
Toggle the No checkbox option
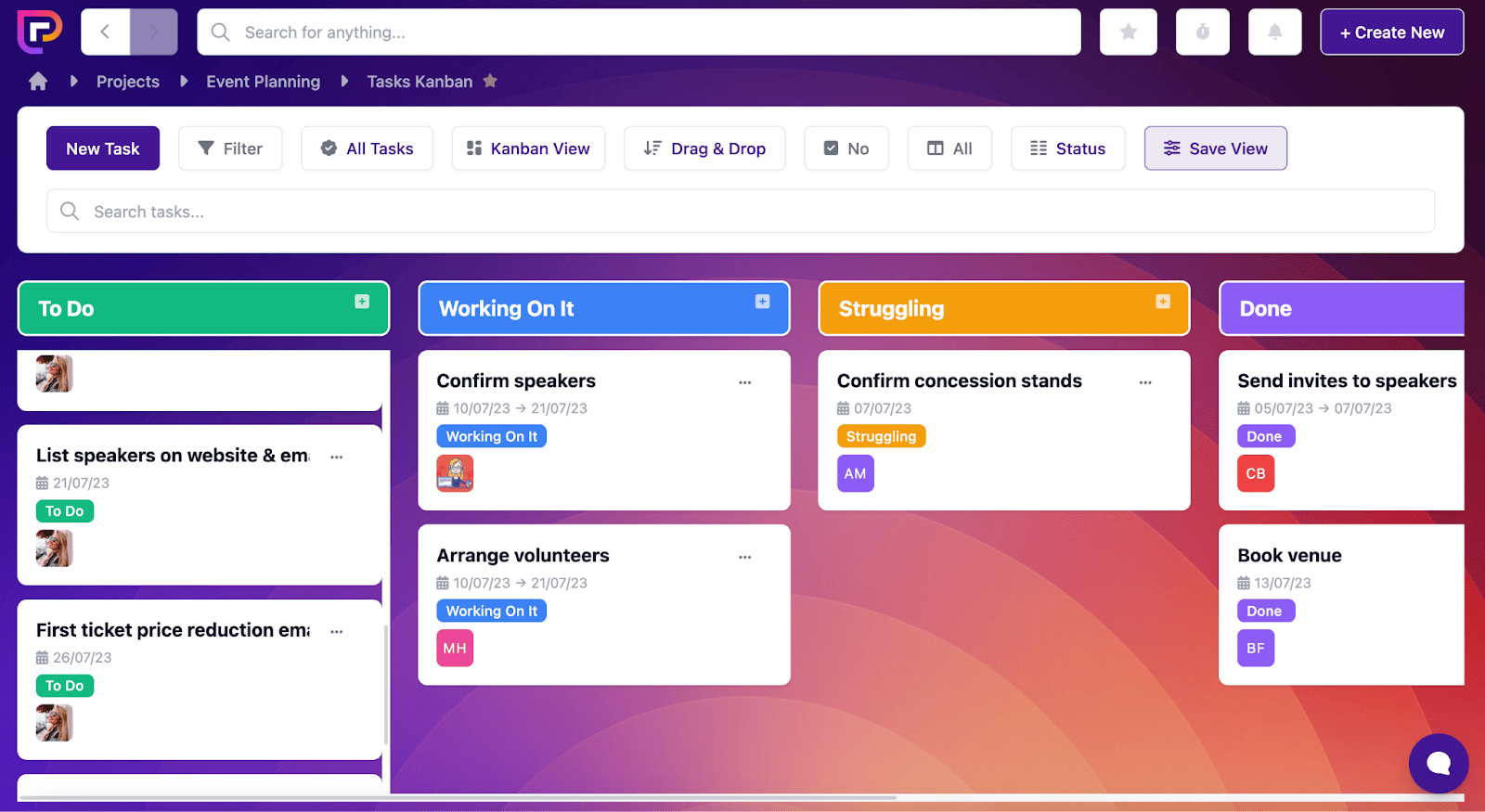846,148
